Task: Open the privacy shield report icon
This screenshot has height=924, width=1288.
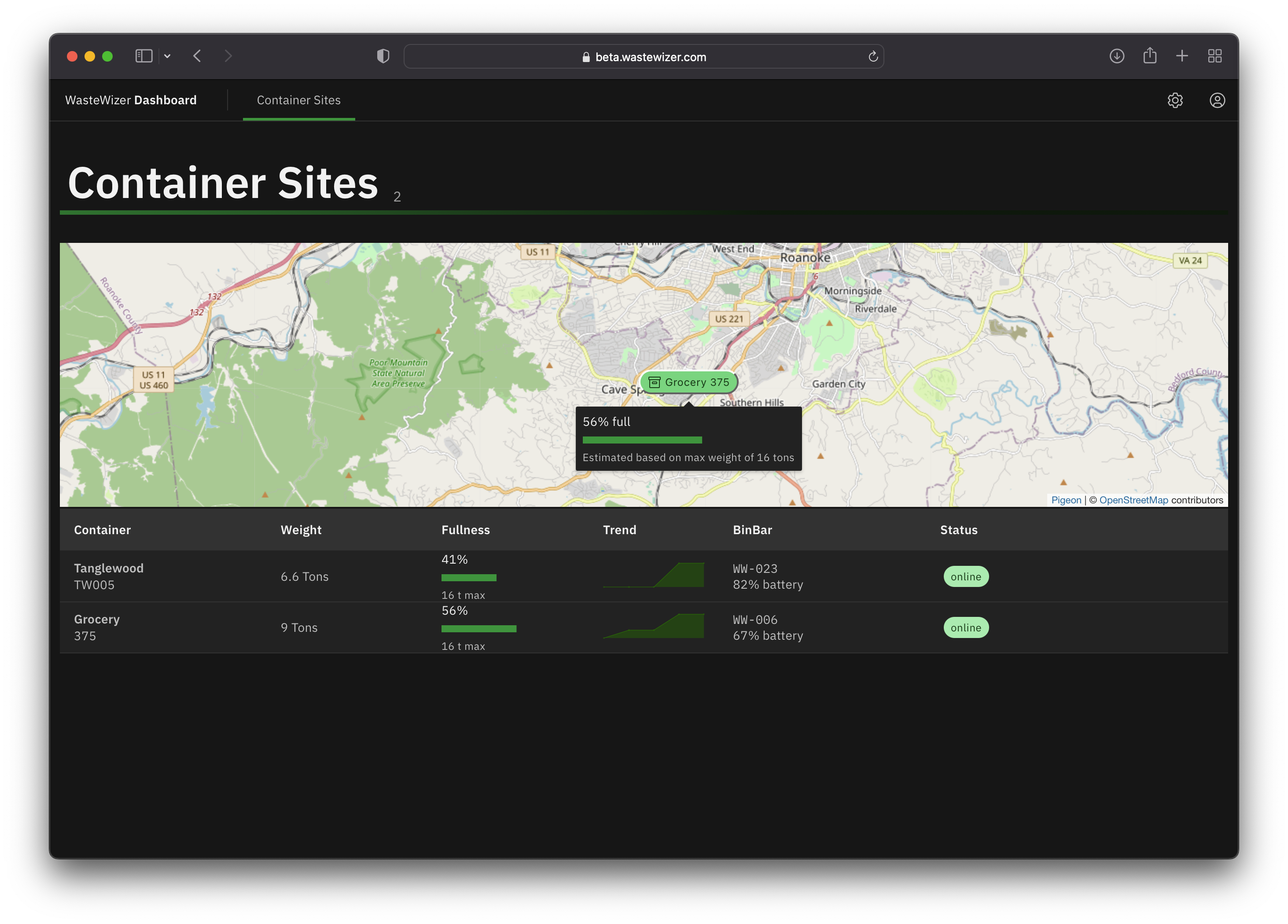Action: [383, 56]
